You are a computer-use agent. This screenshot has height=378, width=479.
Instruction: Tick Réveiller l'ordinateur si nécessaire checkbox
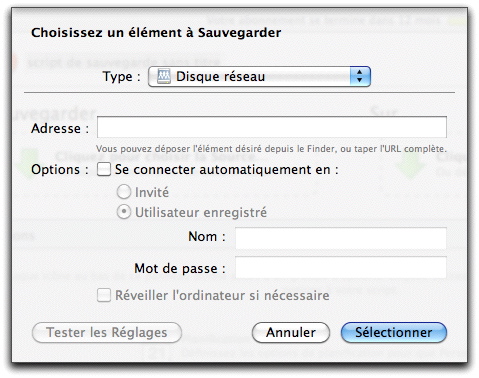click(x=104, y=295)
